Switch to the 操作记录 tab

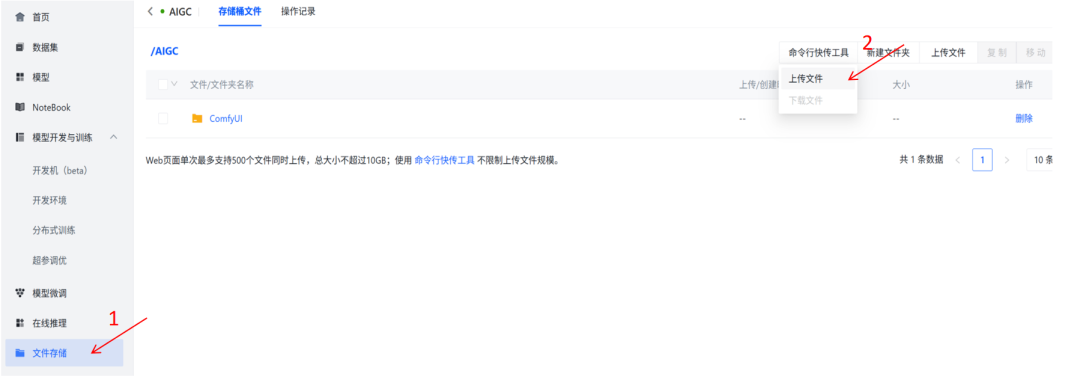(x=298, y=12)
